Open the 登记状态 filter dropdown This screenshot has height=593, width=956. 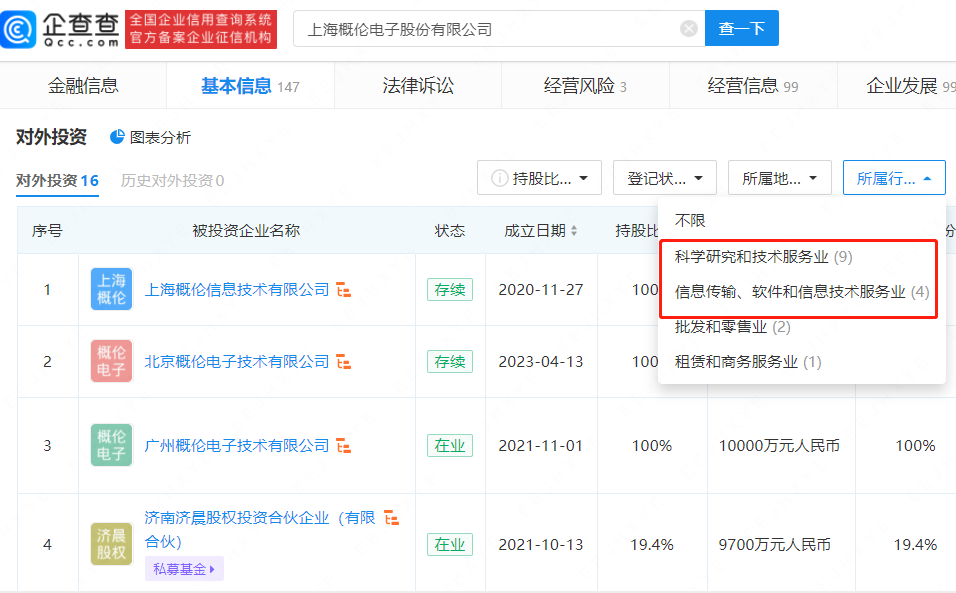click(665, 178)
